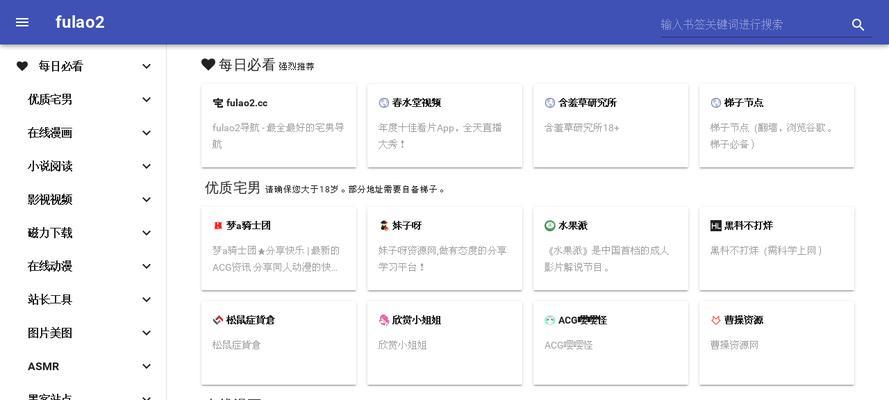Expand the 在线动漫 sidebar chevron
This screenshot has width=889, height=400.
click(146, 266)
